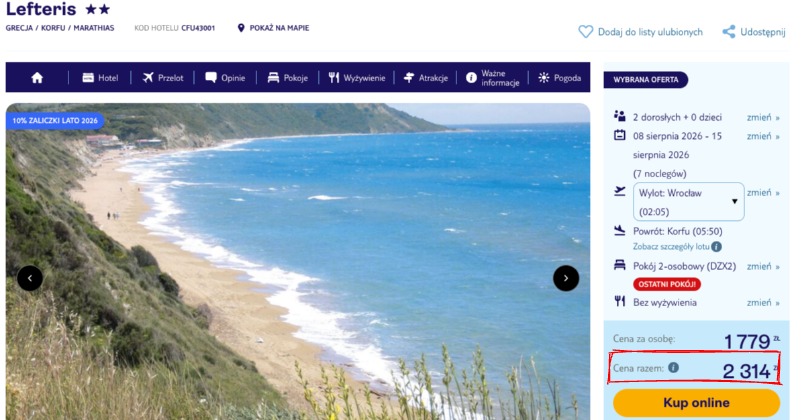This screenshot has height=420, width=796.
Task: Click the main beach photo
Action: (x=298, y=262)
